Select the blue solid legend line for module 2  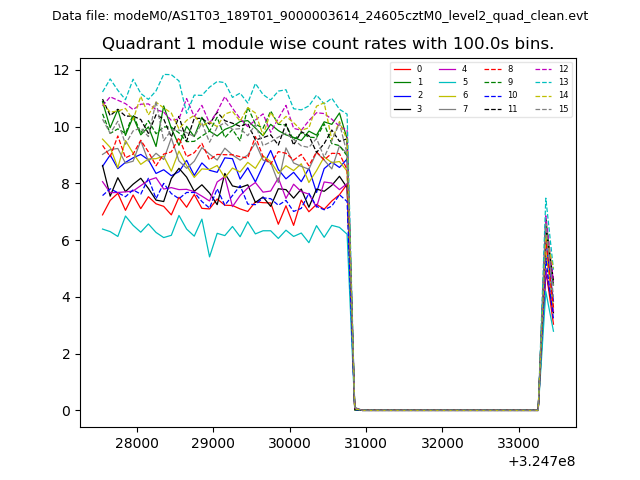pos(403,95)
